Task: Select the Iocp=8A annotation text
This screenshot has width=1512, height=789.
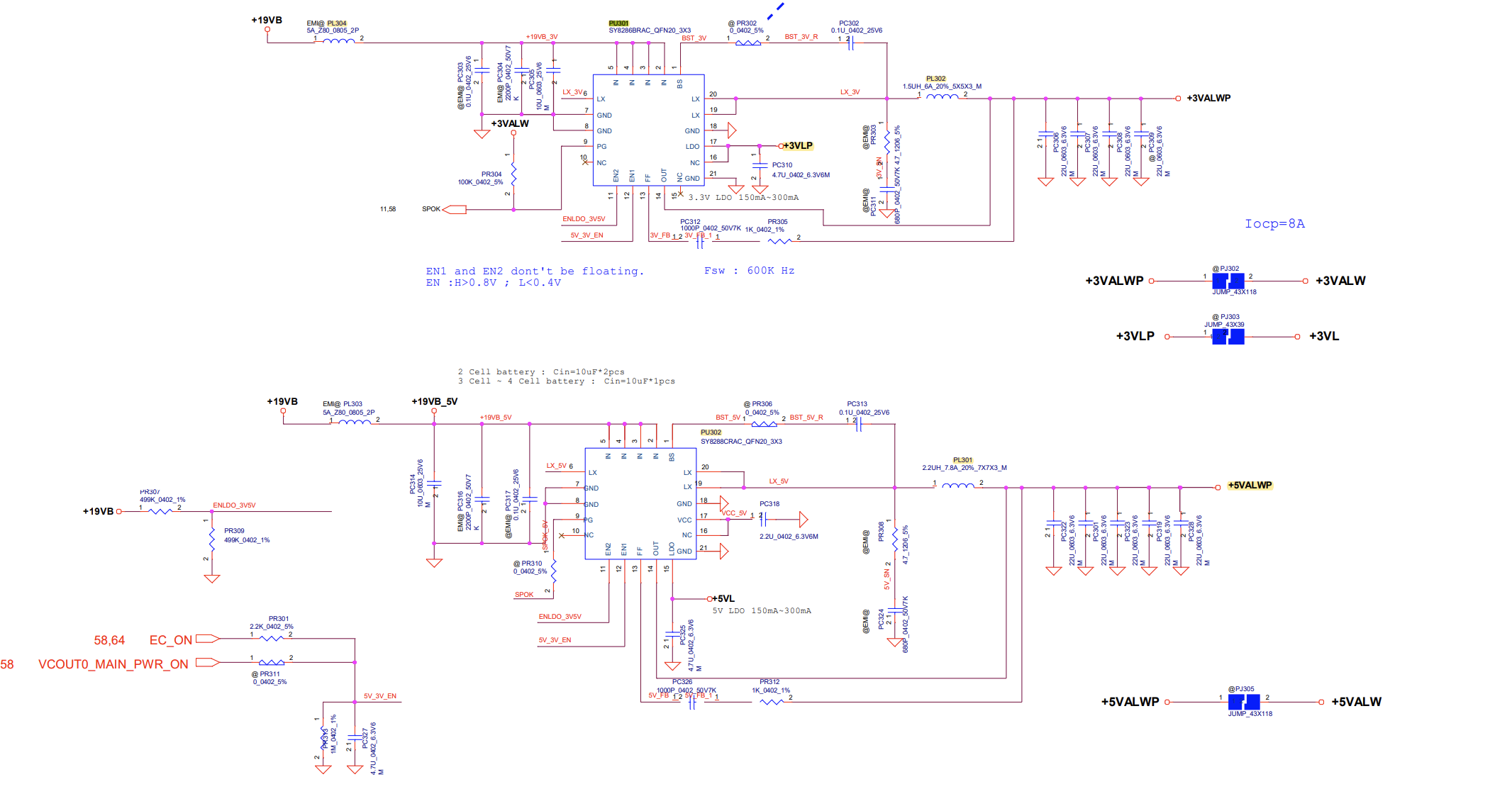Action: tap(1274, 224)
